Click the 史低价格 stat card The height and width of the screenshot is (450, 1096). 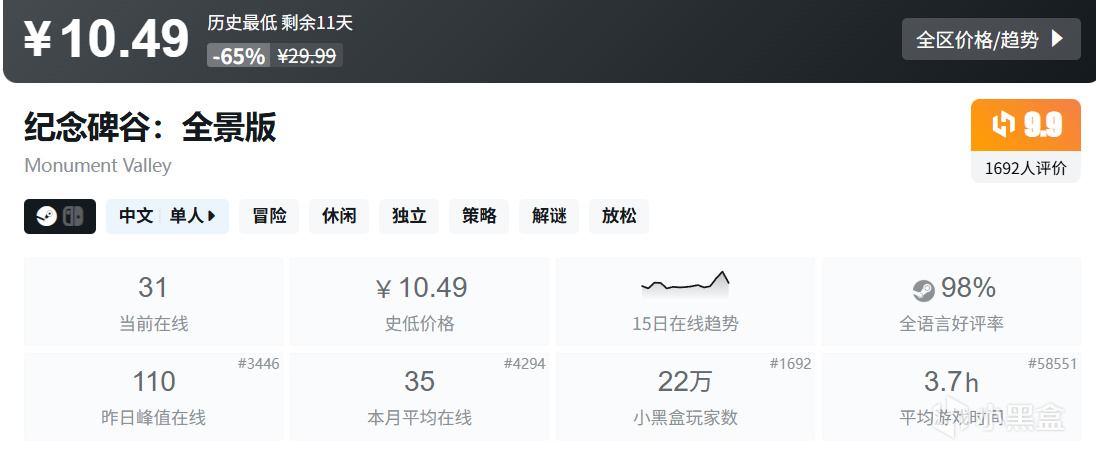coord(419,302)
